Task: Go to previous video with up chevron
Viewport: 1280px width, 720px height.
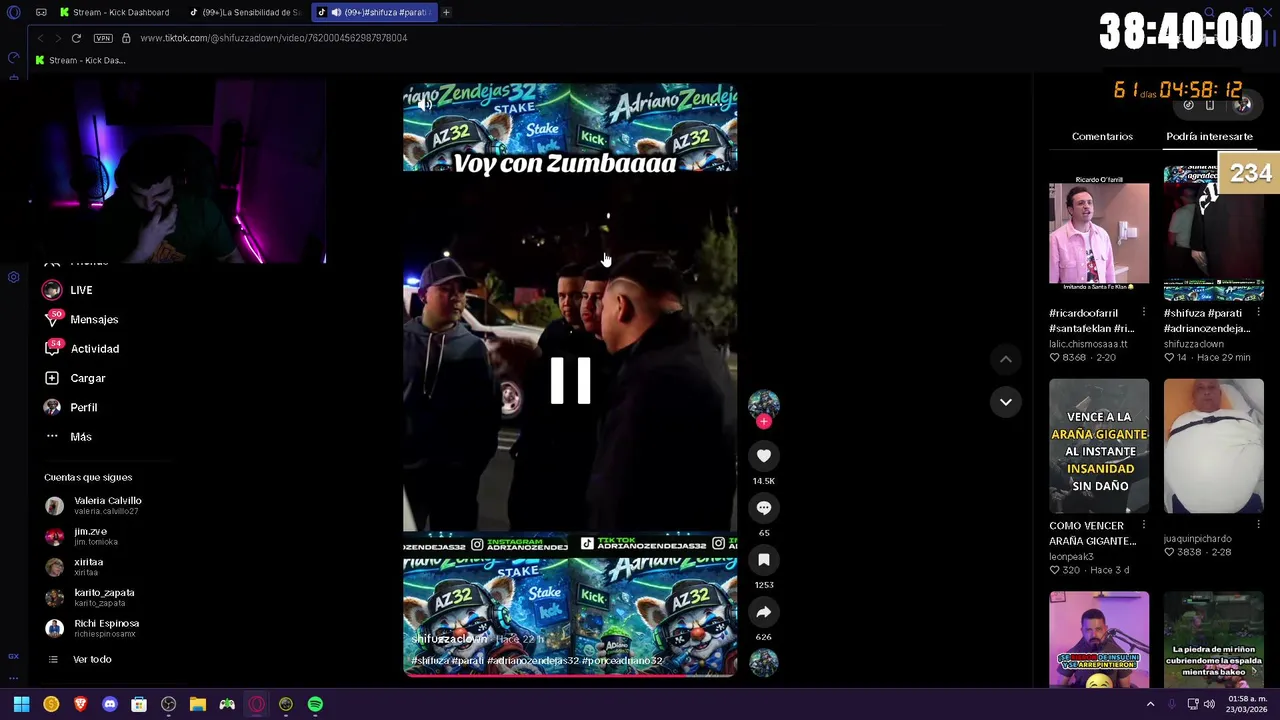Action: pos(1006,359)
